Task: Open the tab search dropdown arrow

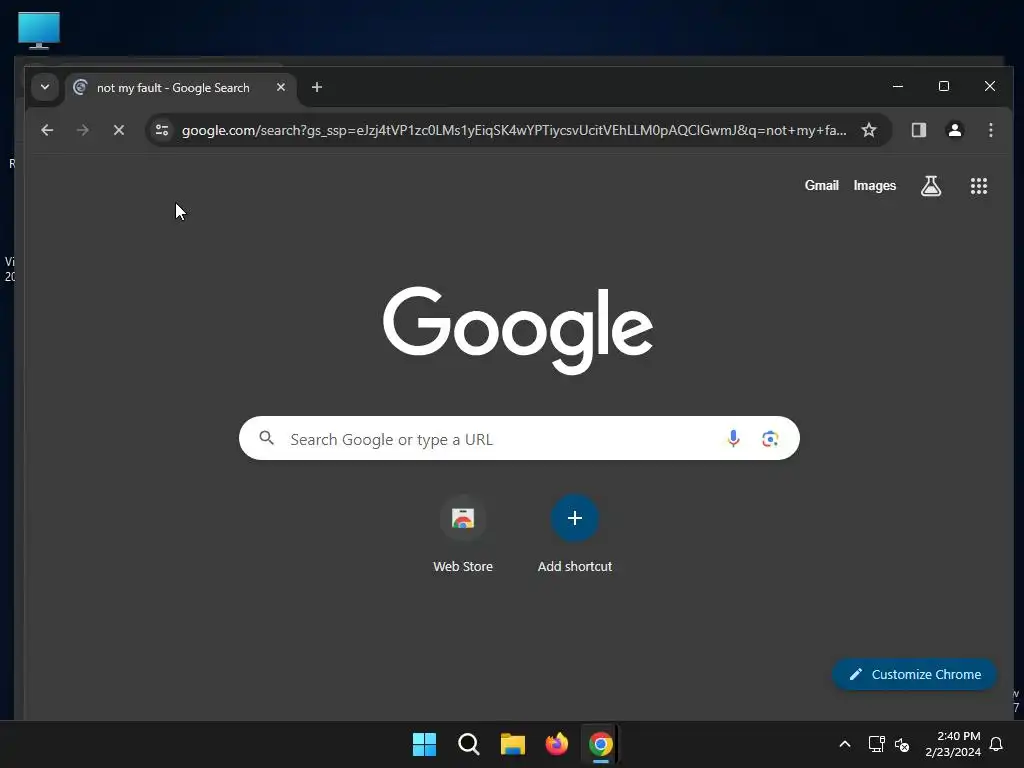Action: pos(44,87)
